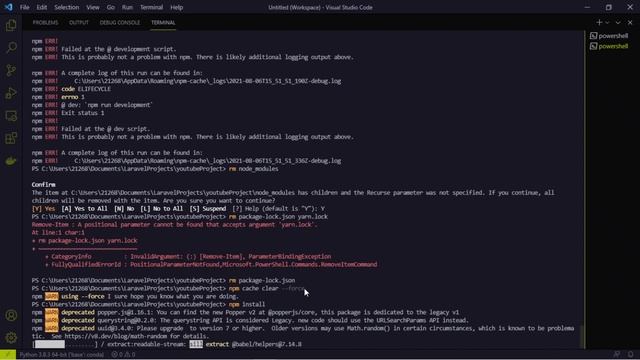Image resolution: width=640 pixels, height=360 pixels.
Task: Click the 'npm install' command text
Action: point(247,304)
